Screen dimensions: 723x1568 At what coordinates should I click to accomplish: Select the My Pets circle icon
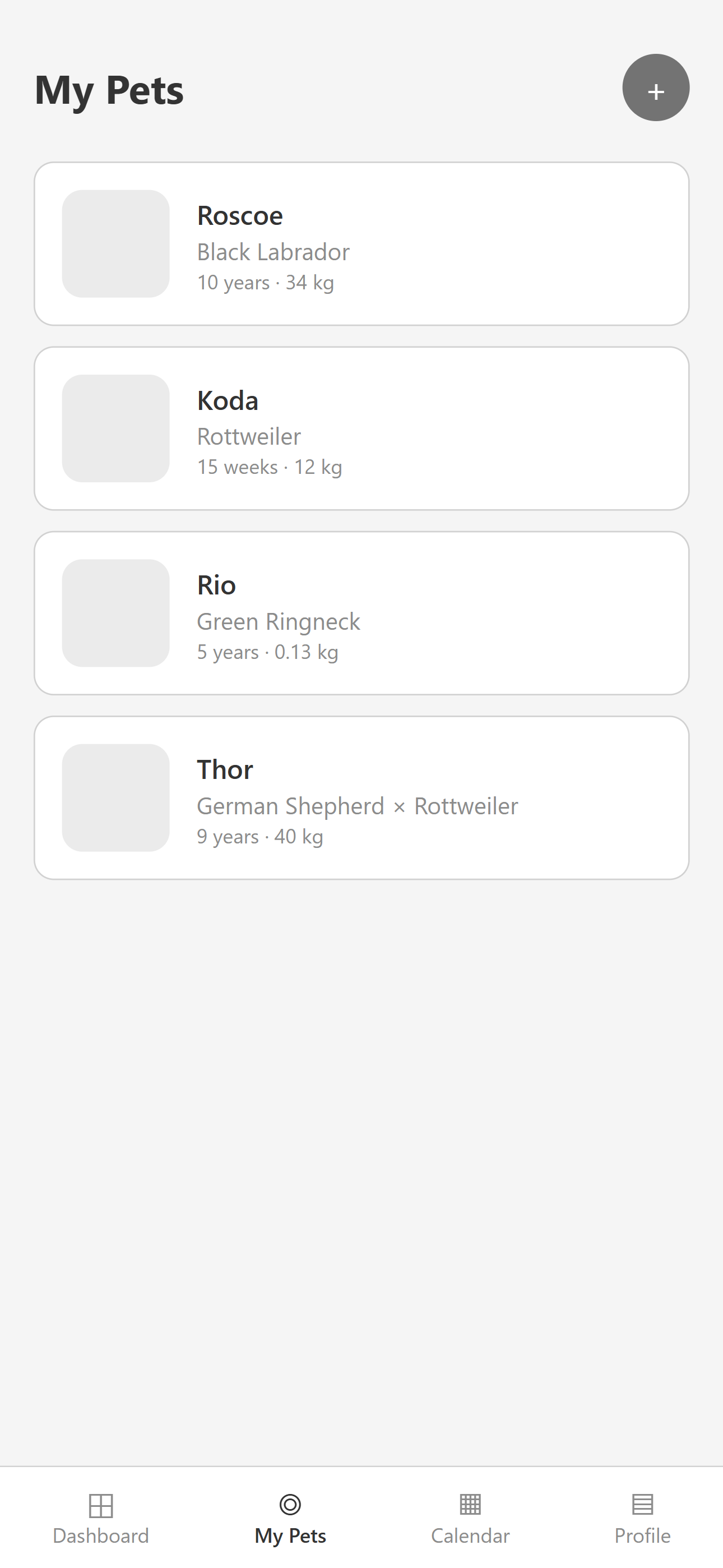(290, 1504)
